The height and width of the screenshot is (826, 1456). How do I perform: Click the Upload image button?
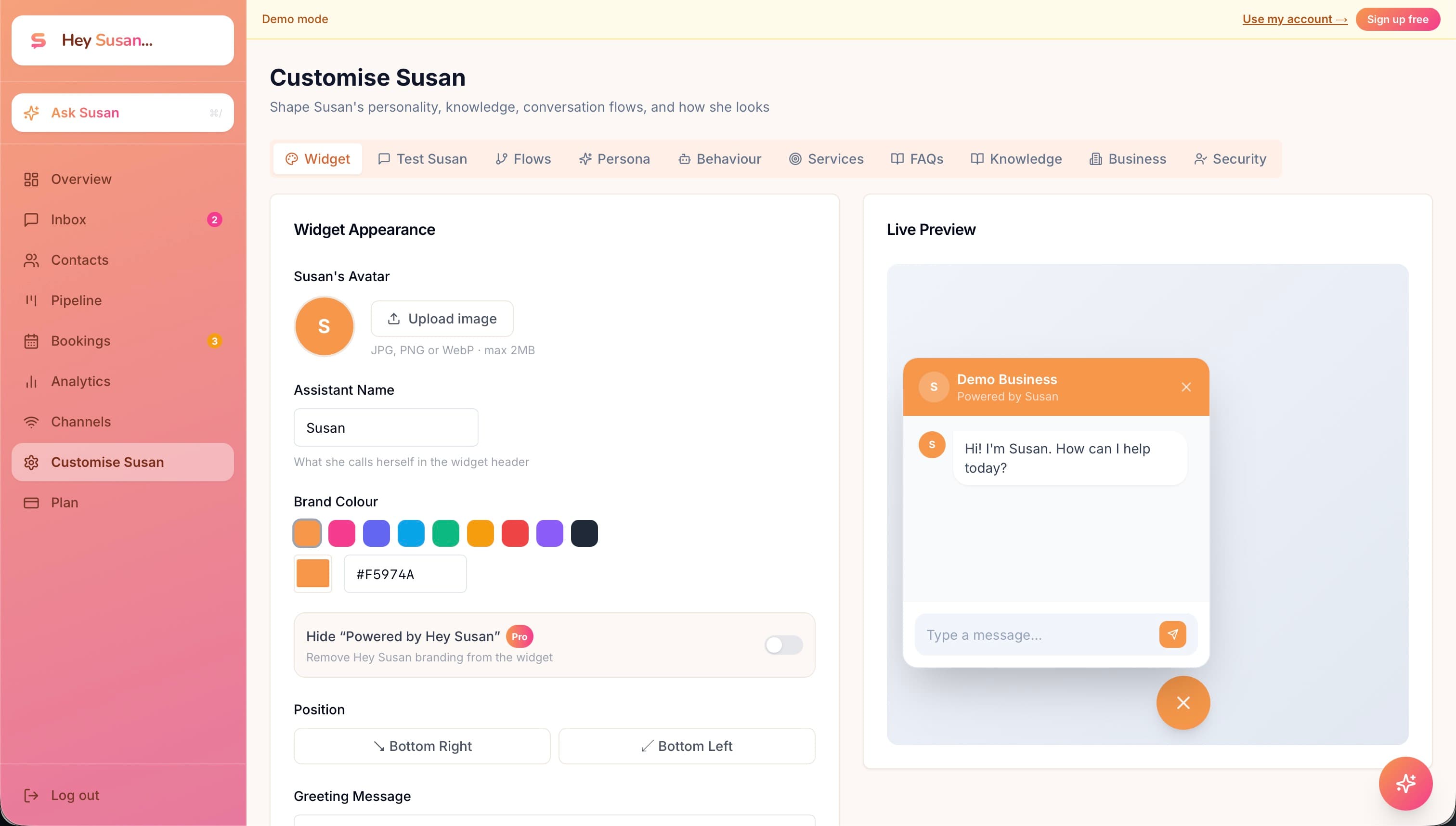tap(442, 319)
